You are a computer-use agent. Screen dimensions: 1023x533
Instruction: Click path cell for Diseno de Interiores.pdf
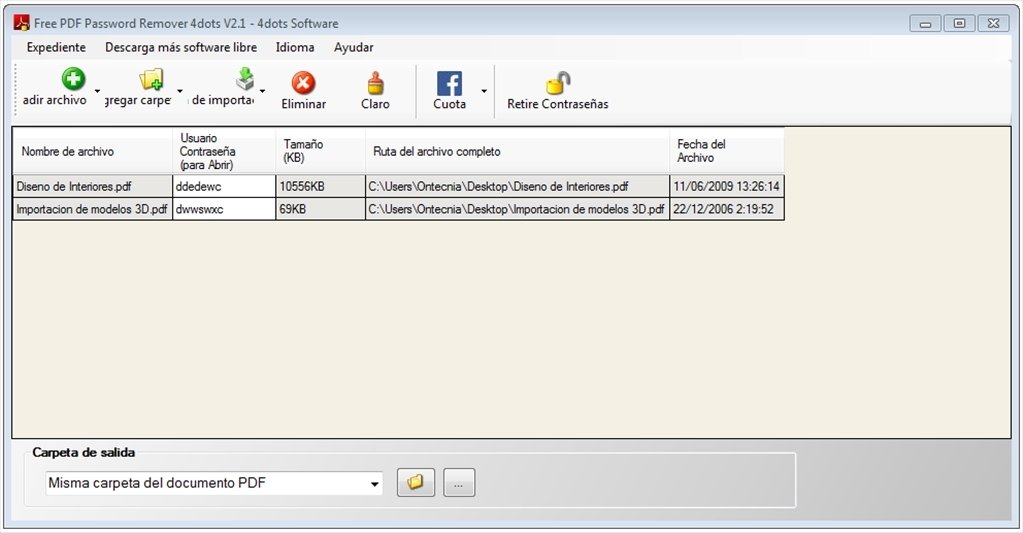tap(517, 187)
